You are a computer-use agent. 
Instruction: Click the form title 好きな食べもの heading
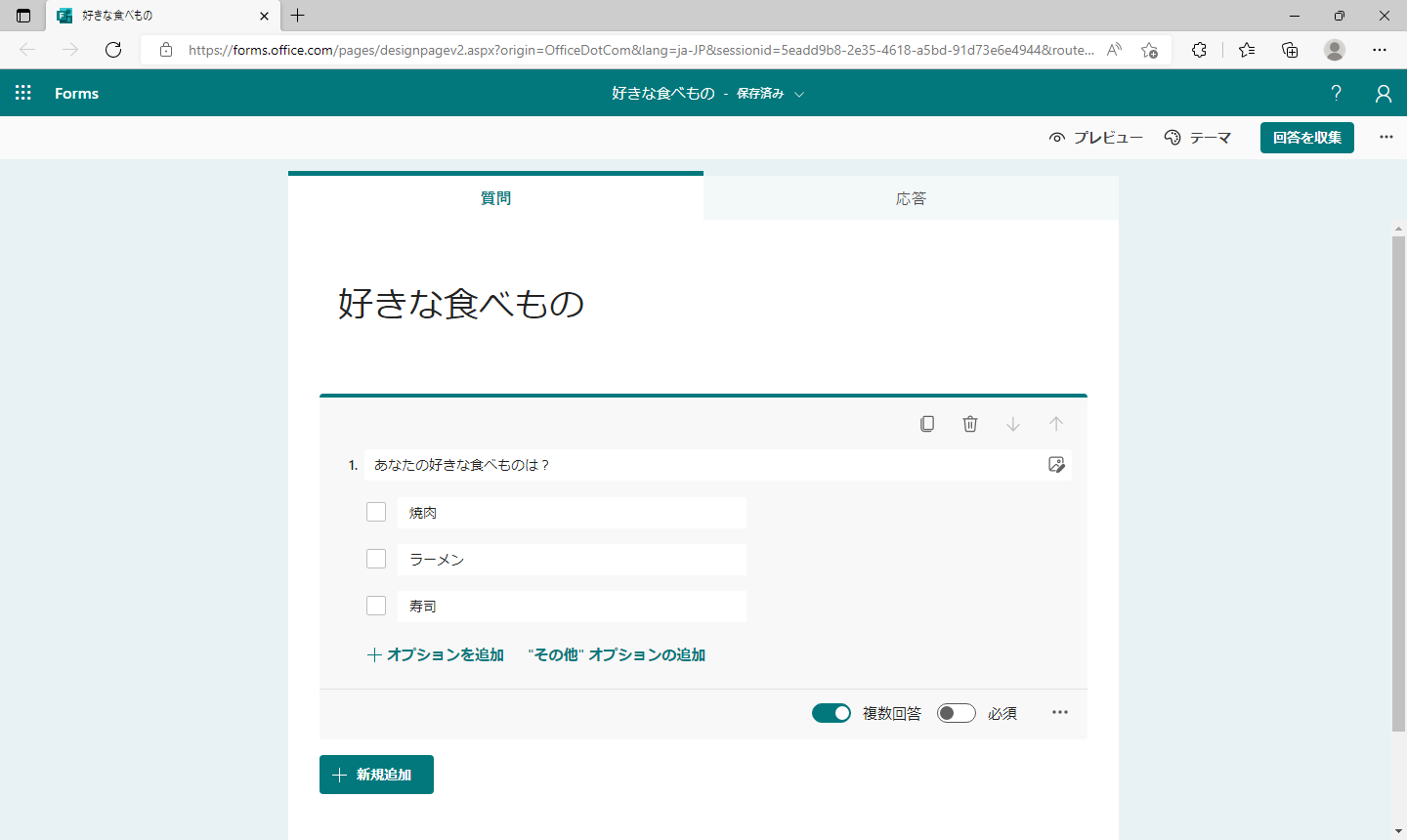tap(461, 304)
